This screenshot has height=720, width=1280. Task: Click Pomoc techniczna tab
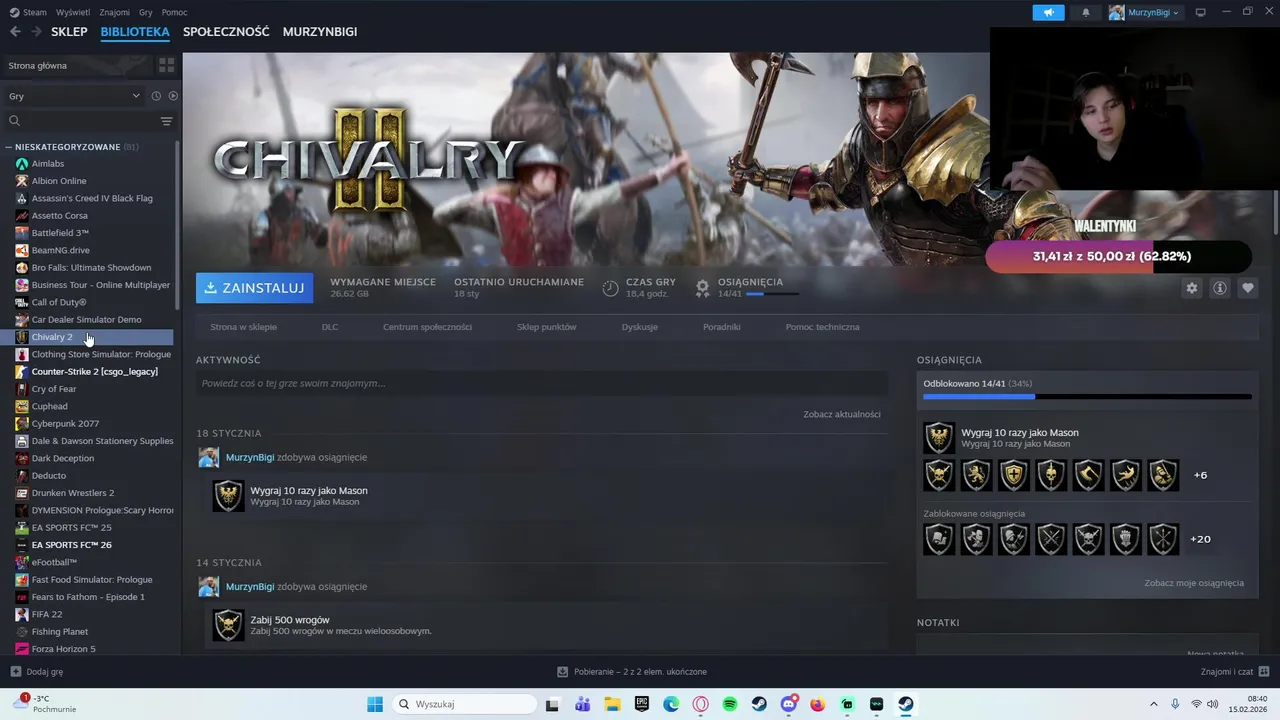click(822, 327)
